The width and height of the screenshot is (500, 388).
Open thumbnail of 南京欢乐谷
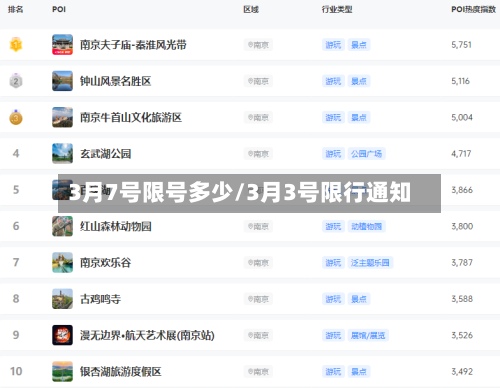[62, 263]
